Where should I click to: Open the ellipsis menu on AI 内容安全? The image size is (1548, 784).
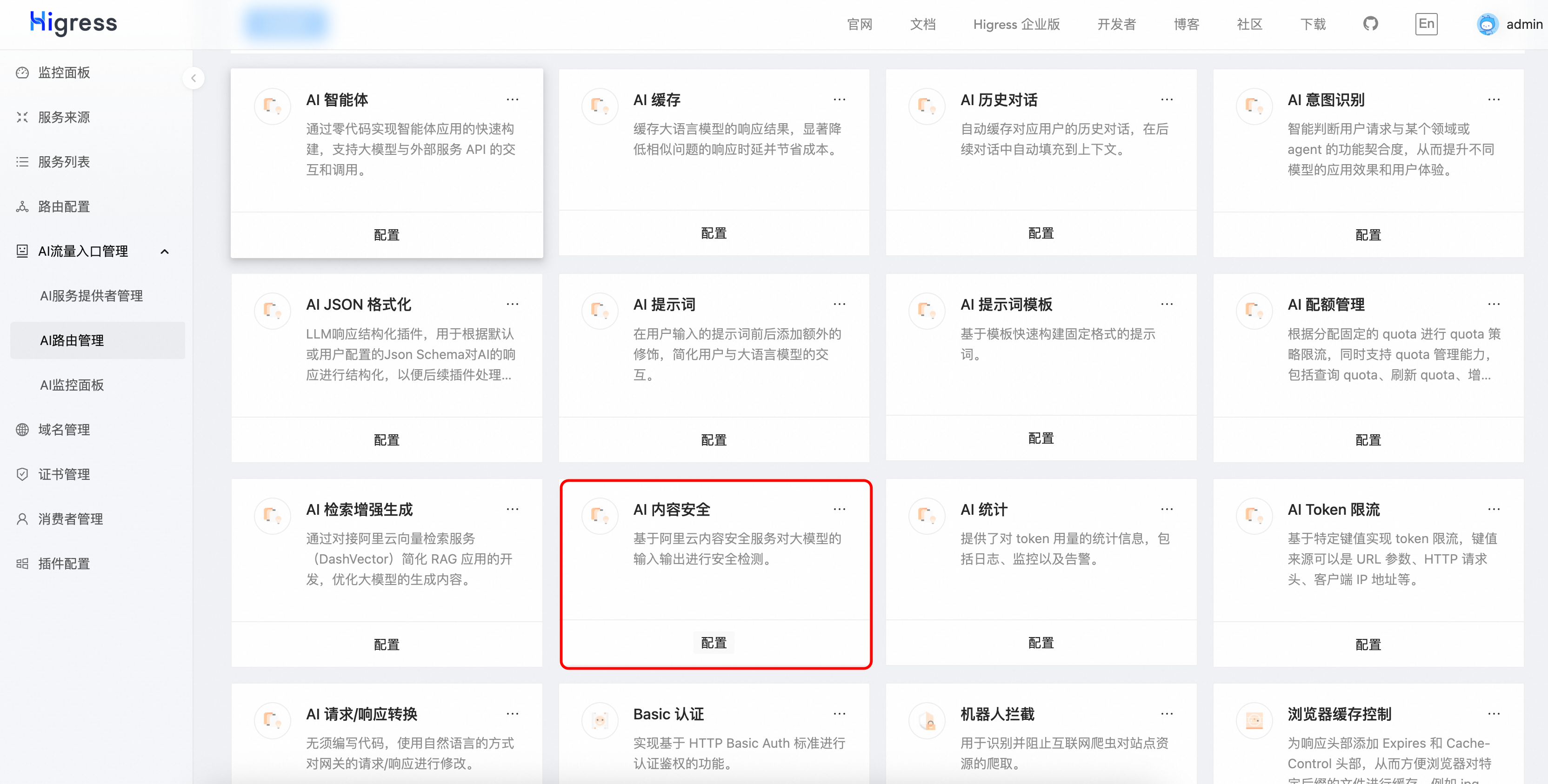tap(839, 510)
